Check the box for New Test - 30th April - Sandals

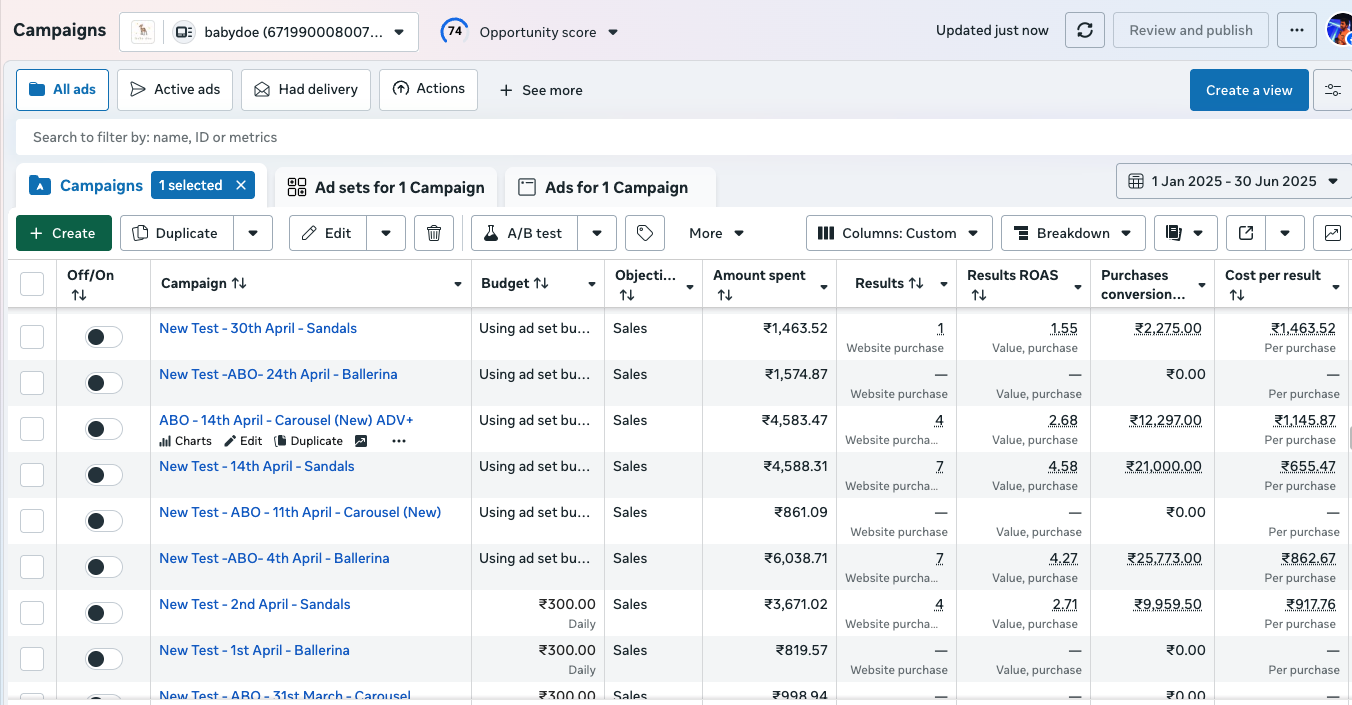pyautogui.click(x=32, y=337)
